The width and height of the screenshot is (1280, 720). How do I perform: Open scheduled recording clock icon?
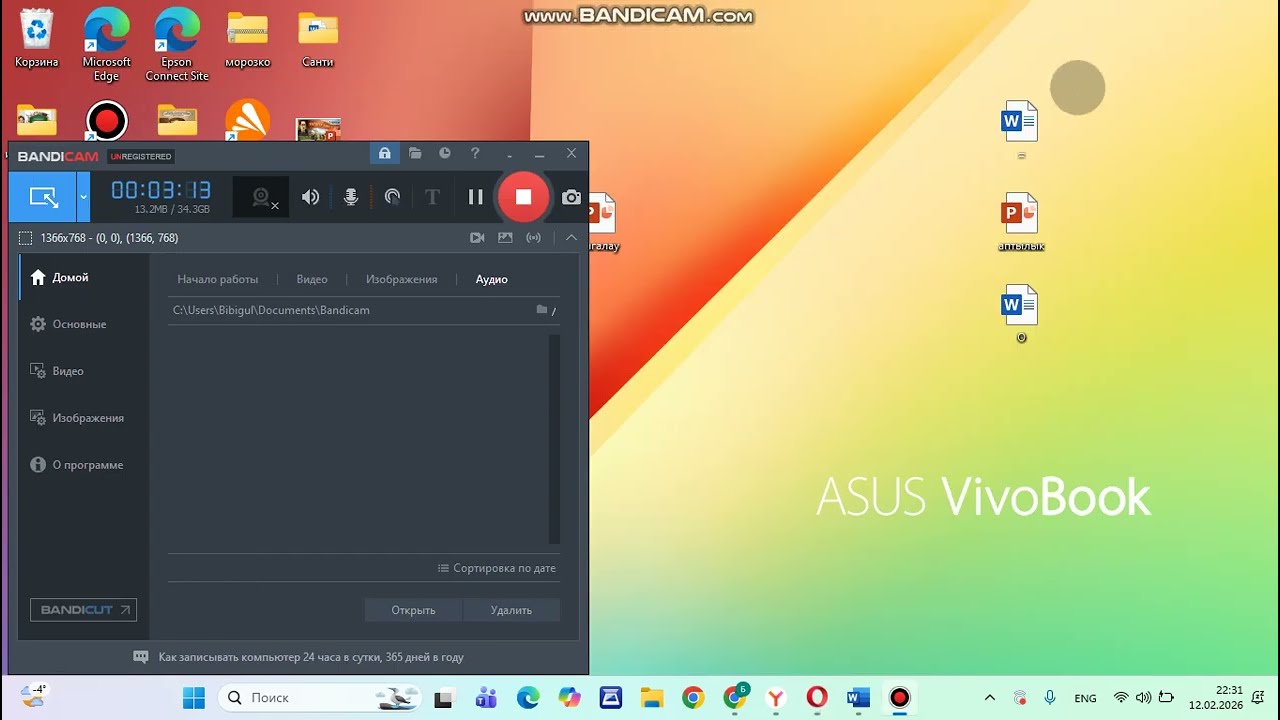[445, 153]
